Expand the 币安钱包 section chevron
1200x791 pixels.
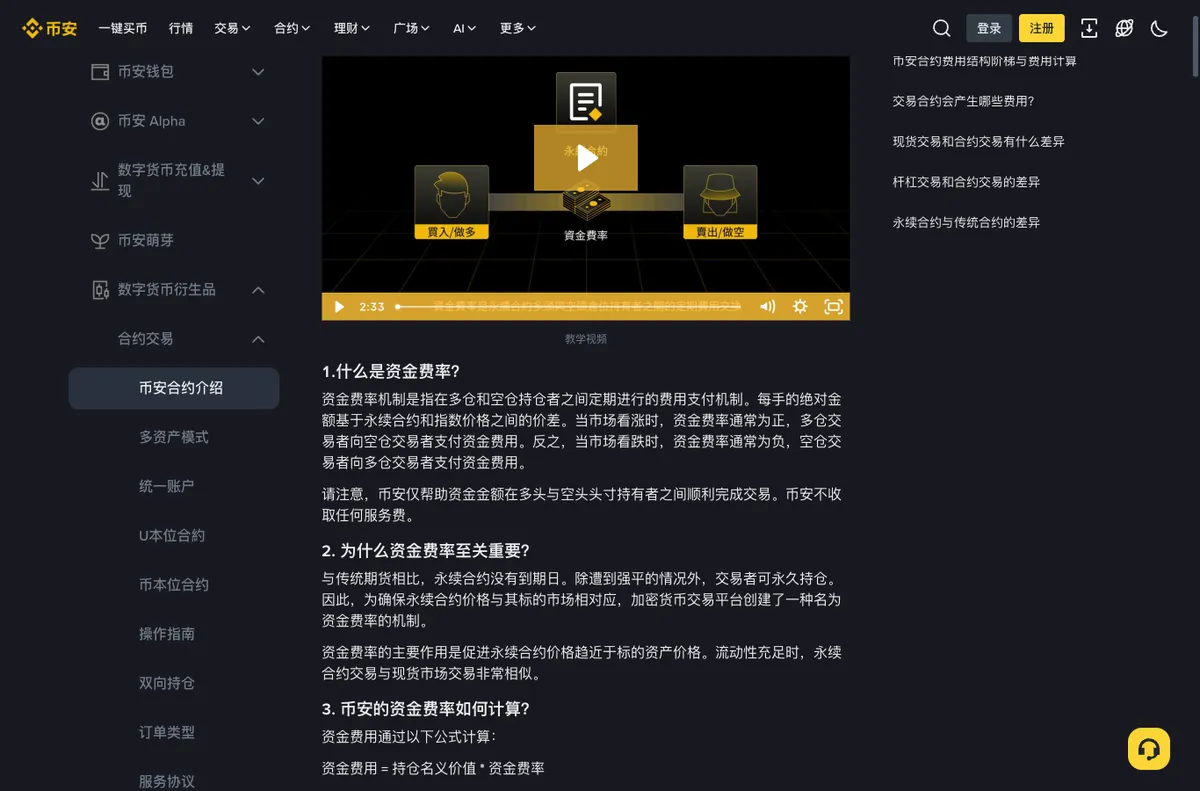(258, 72)
